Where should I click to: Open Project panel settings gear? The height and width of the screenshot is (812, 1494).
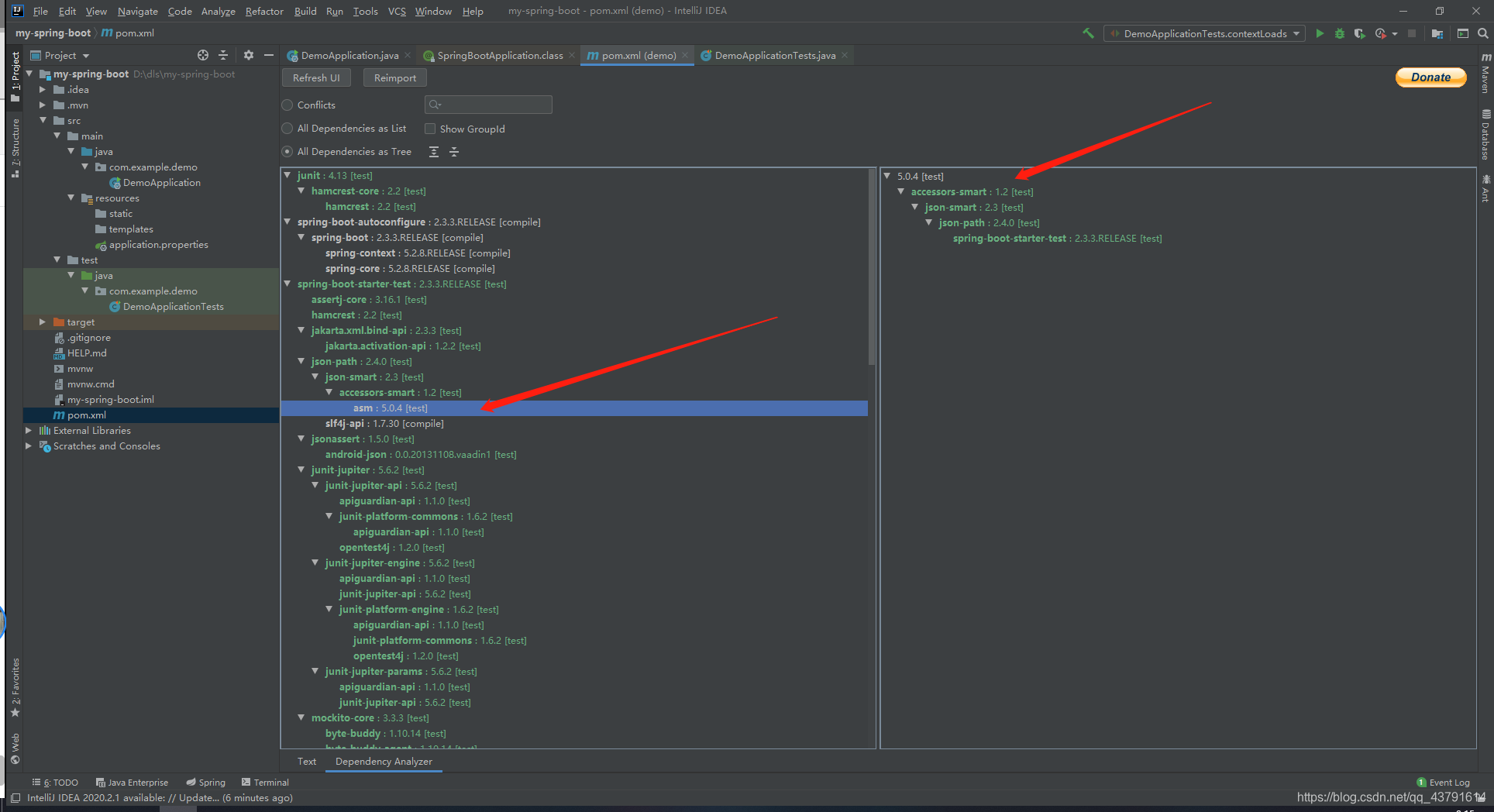pos(248,55)
